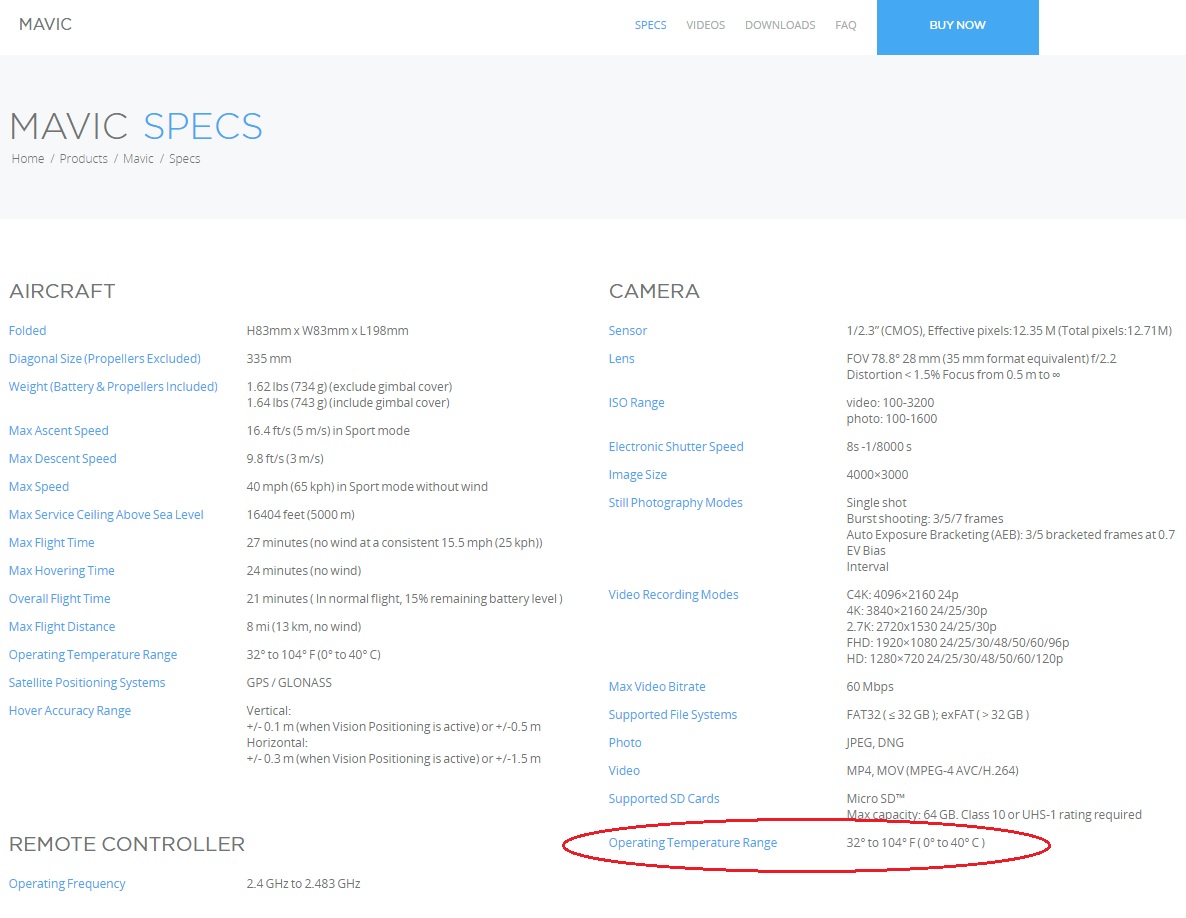This screenshot has width=1186, height=918.
Task: Click the CAMERA section heading
Action: 654,291
